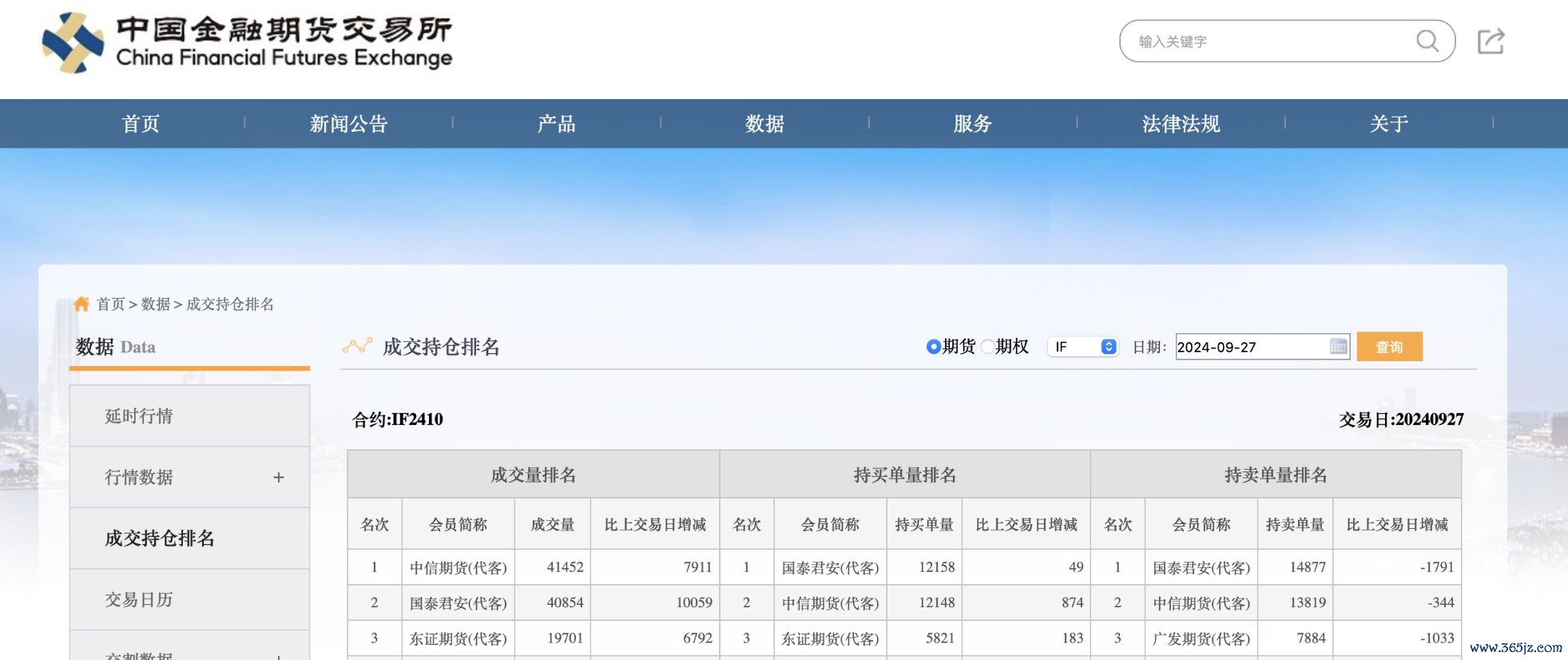Click the 交易日:20240927 label
This screenshot has width=1568, height=660.
1401,419
